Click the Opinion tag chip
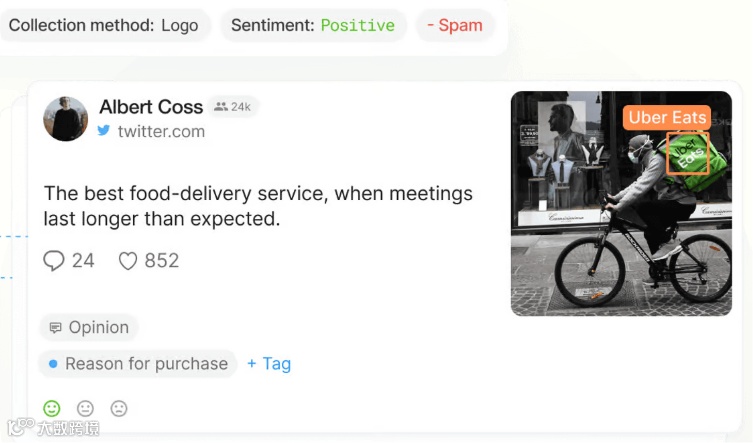753x443 pixels. [89, 327]
